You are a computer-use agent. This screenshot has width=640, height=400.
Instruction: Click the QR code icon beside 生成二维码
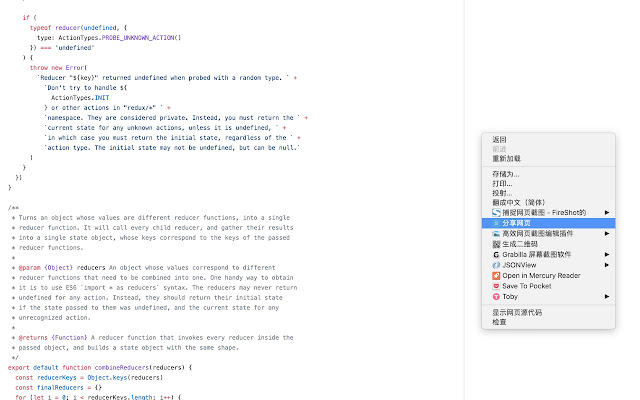click(496, 244)
